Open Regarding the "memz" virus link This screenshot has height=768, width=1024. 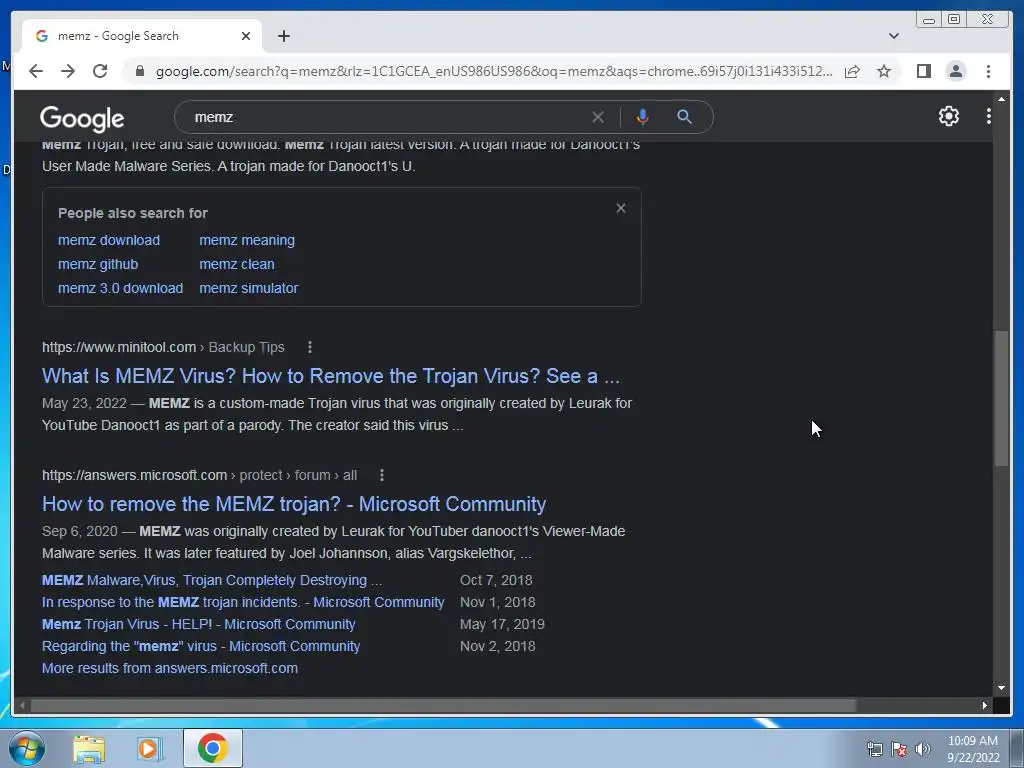(x=201, y=646)
